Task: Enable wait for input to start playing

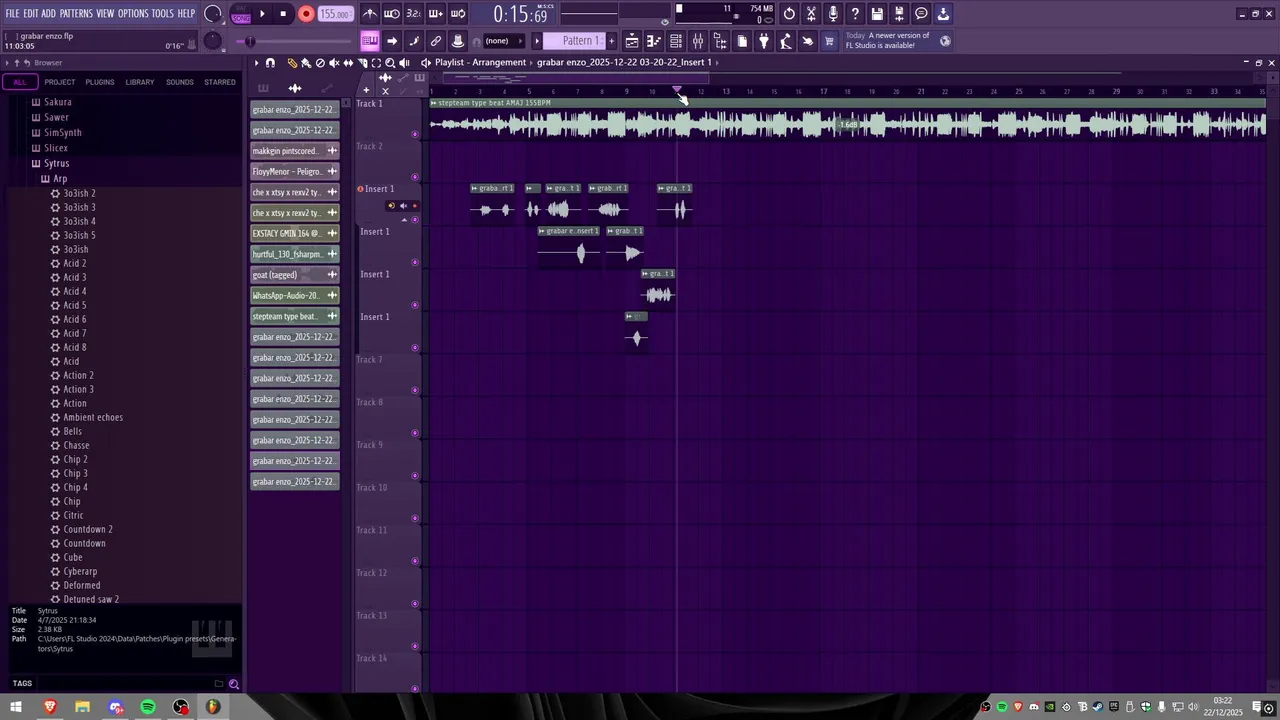Action: coord(392,14)
